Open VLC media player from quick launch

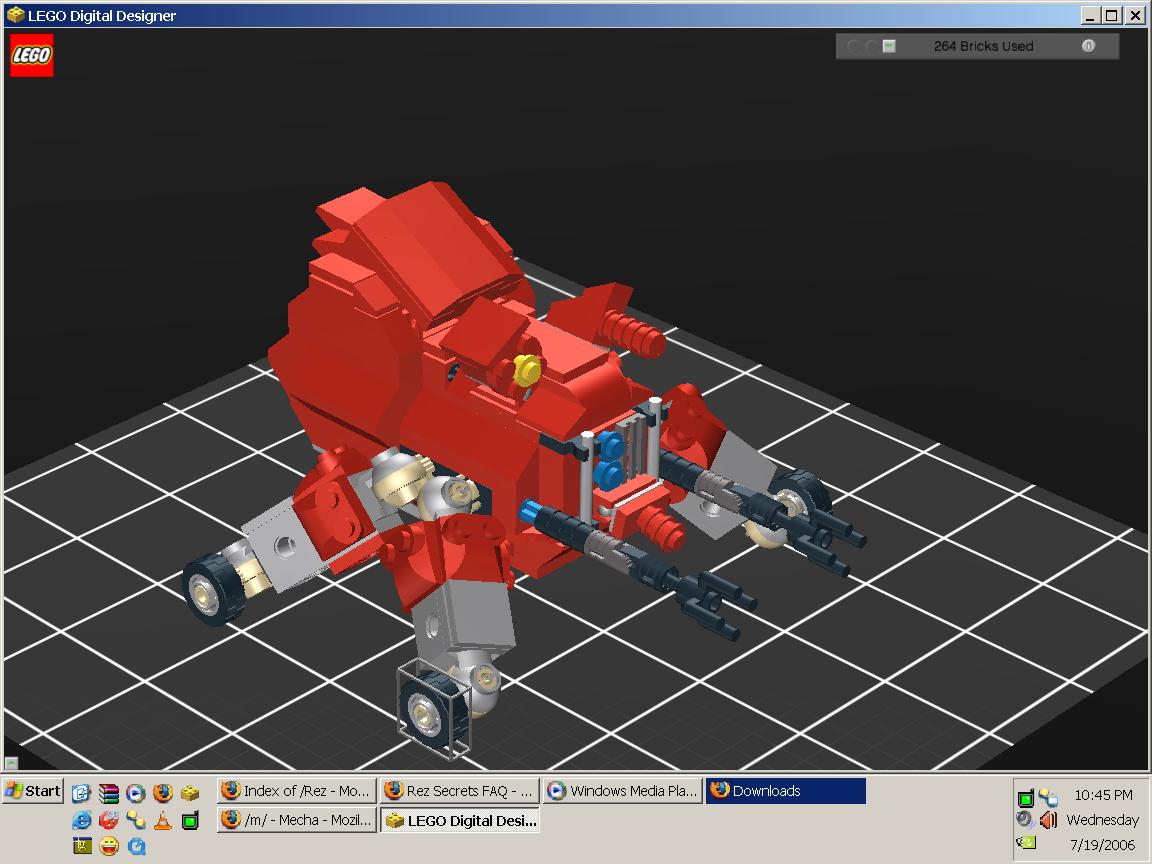pos(163,820)
